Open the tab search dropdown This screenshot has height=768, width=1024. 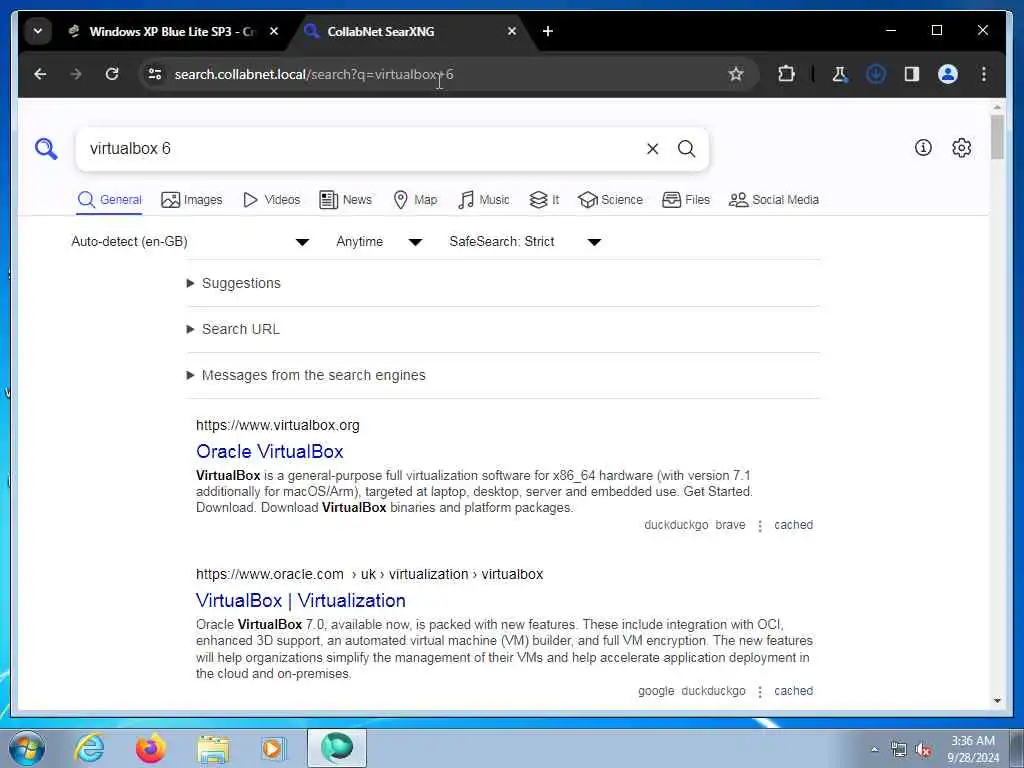[38, 31]
